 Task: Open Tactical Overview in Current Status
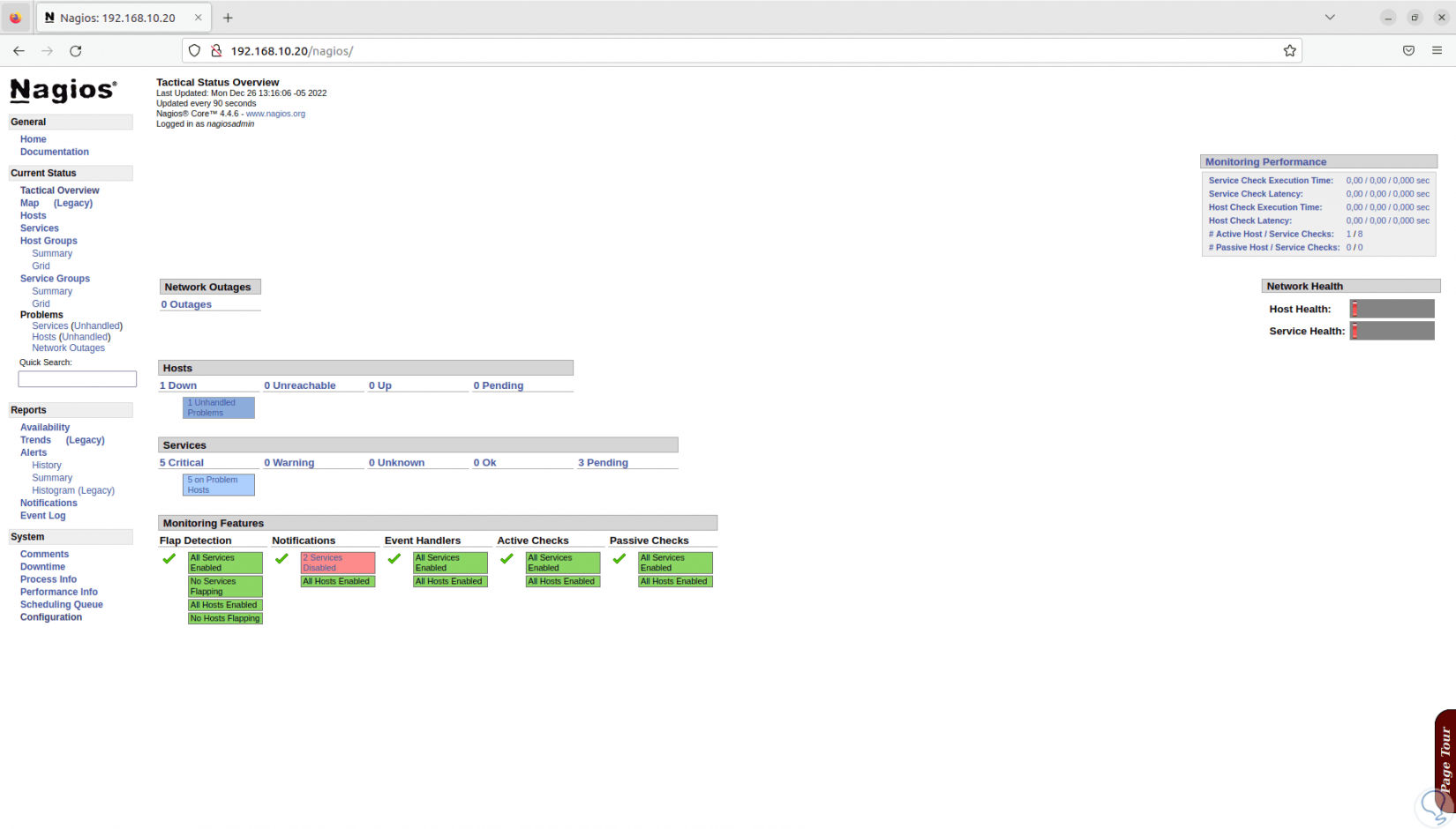[x=60, y=190]
